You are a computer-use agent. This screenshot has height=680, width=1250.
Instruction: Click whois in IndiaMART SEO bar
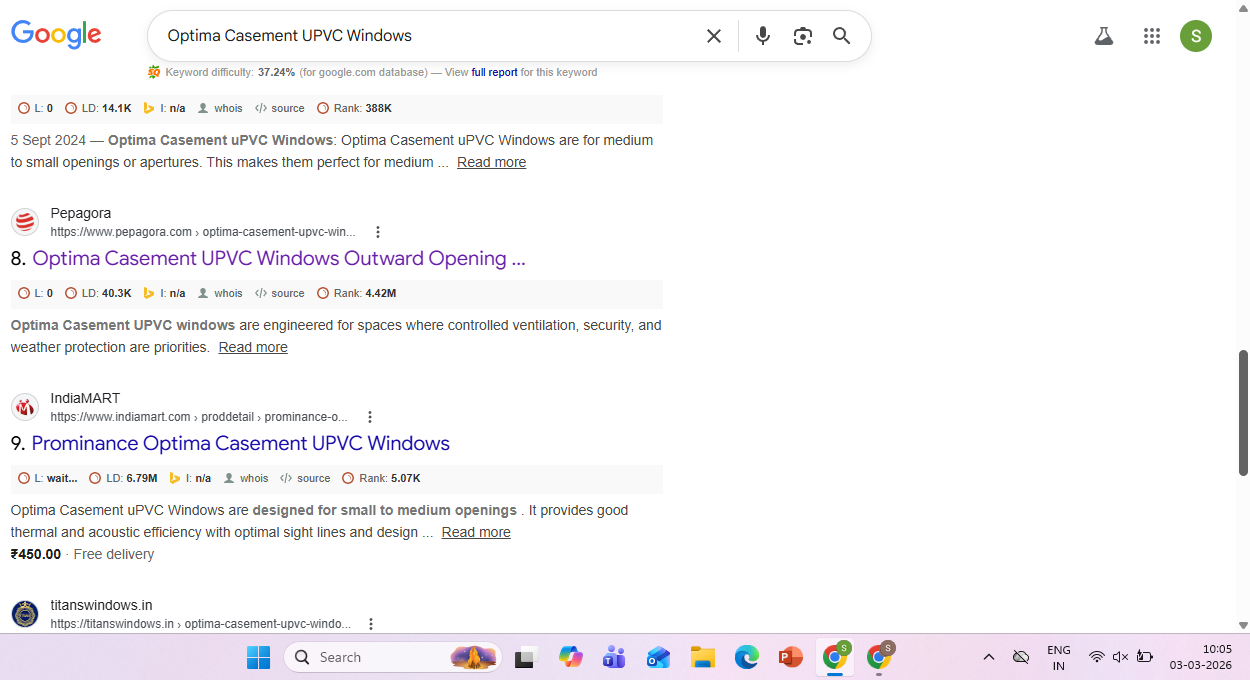(246, 478)
